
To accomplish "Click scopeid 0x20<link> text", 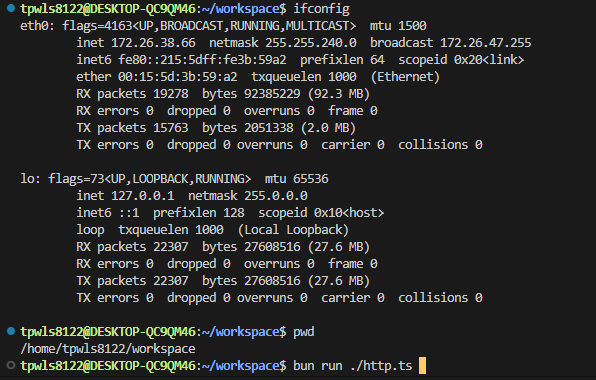I will [461, 60].
